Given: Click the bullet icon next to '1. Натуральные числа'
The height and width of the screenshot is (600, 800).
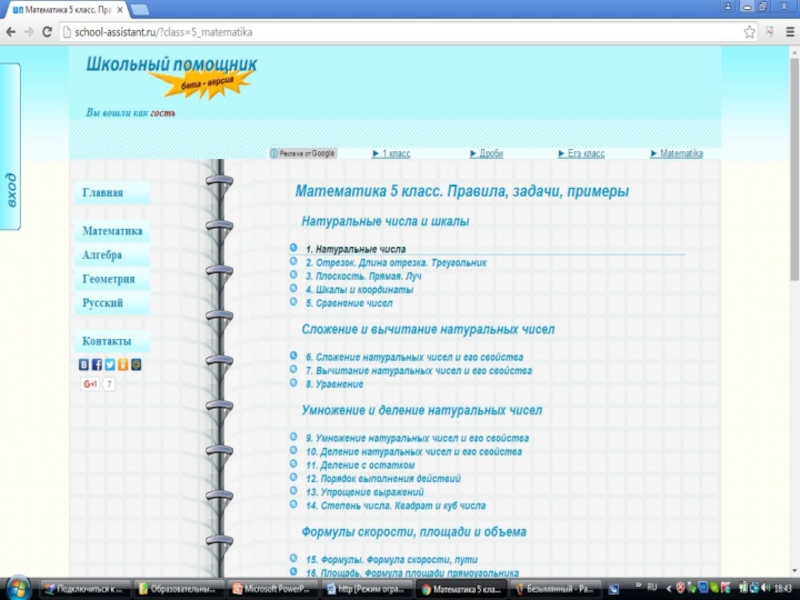Looking at the screenshot, I should (293, 247).
